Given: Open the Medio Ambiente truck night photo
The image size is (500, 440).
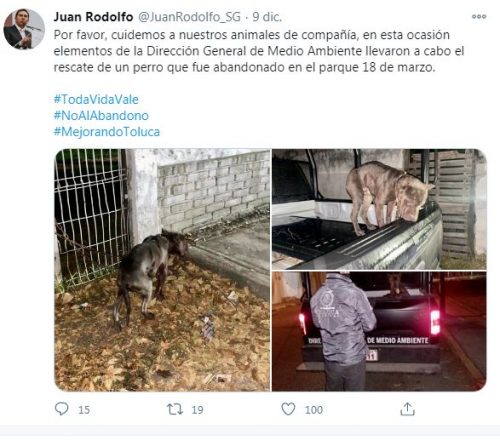Looking at the screenshot, I should click(x=379, y=331).
